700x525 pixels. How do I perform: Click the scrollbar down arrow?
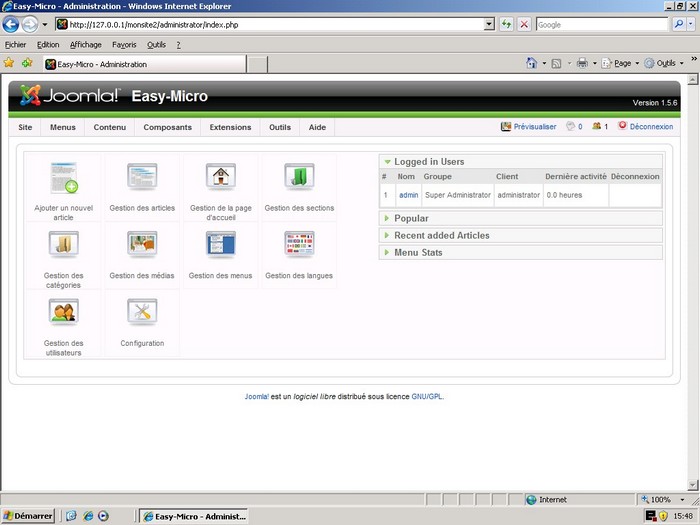click(x=692, y=484)
